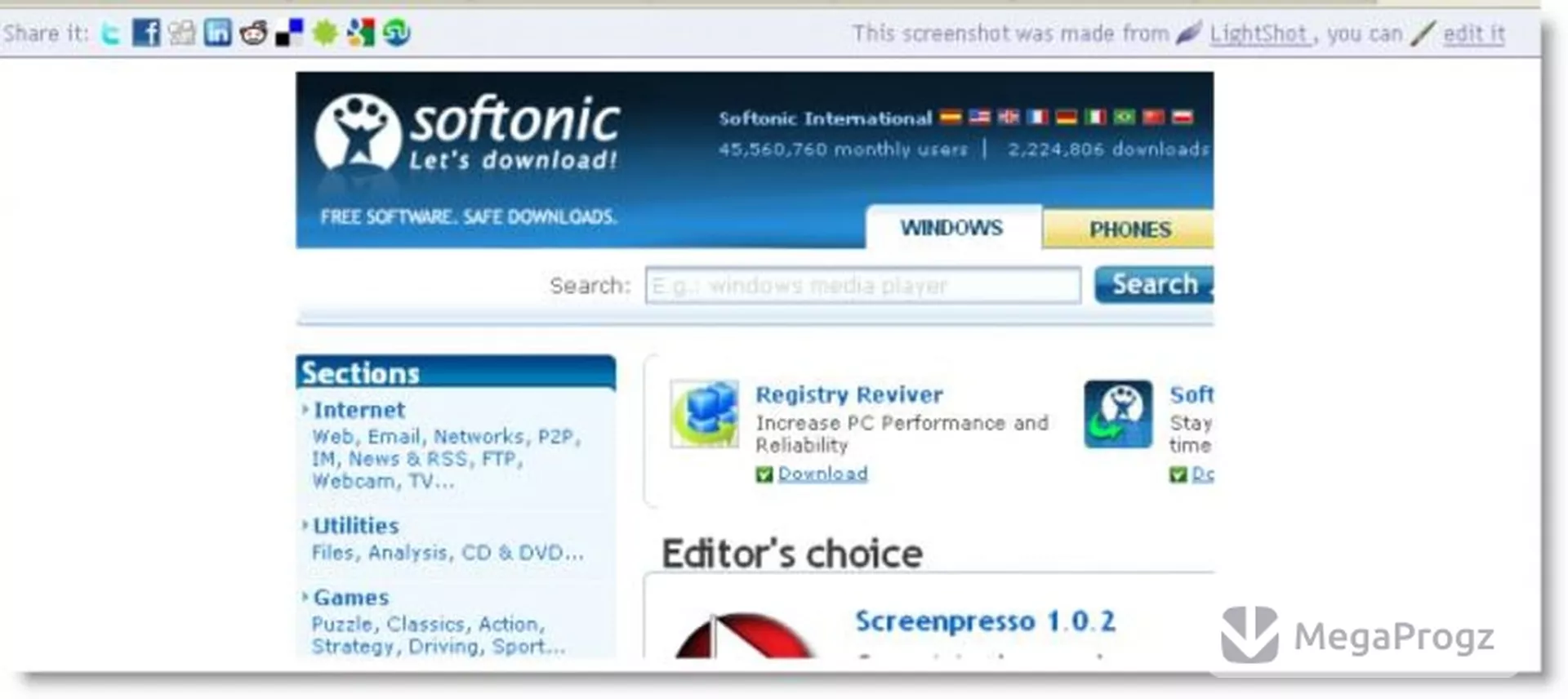Click the Softonic logo
1568x699 pixels.
(468, 132)
